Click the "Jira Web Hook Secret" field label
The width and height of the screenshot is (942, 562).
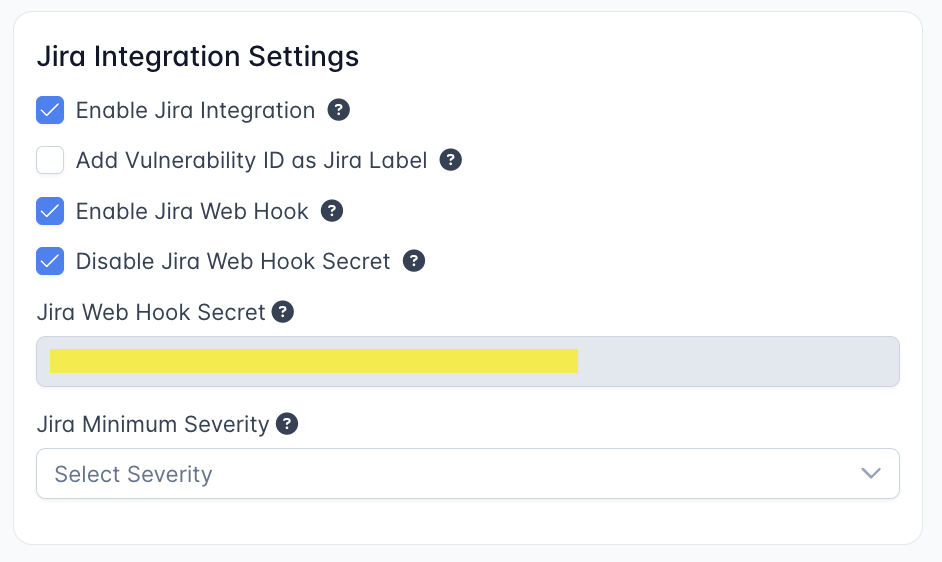pos(151,312)
